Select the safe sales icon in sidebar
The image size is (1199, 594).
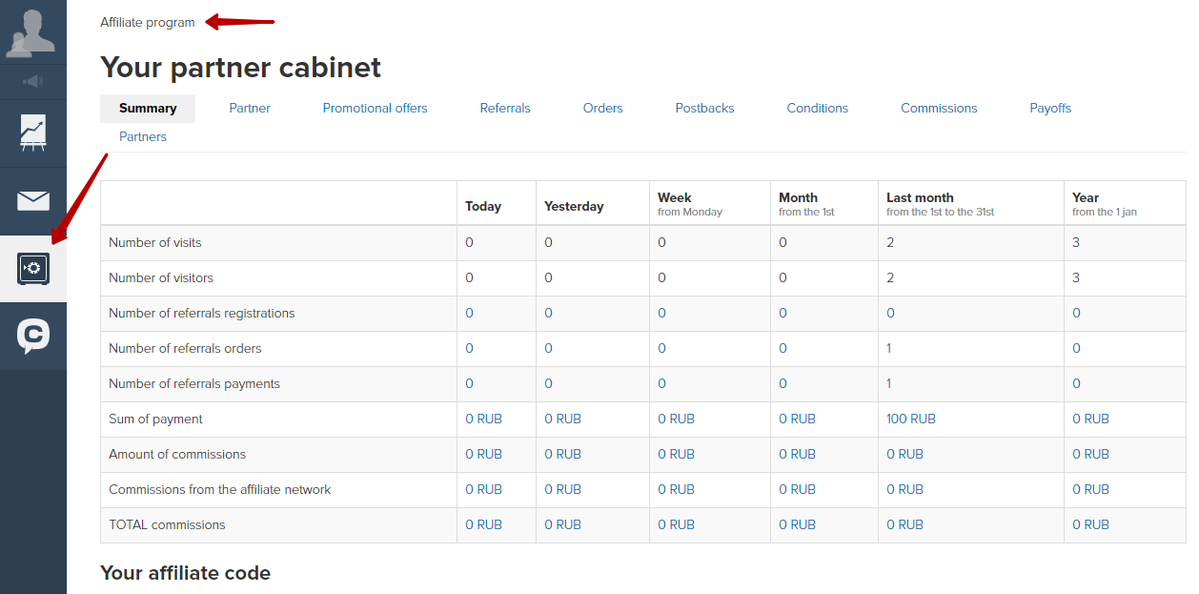click(x=33, y=268)
